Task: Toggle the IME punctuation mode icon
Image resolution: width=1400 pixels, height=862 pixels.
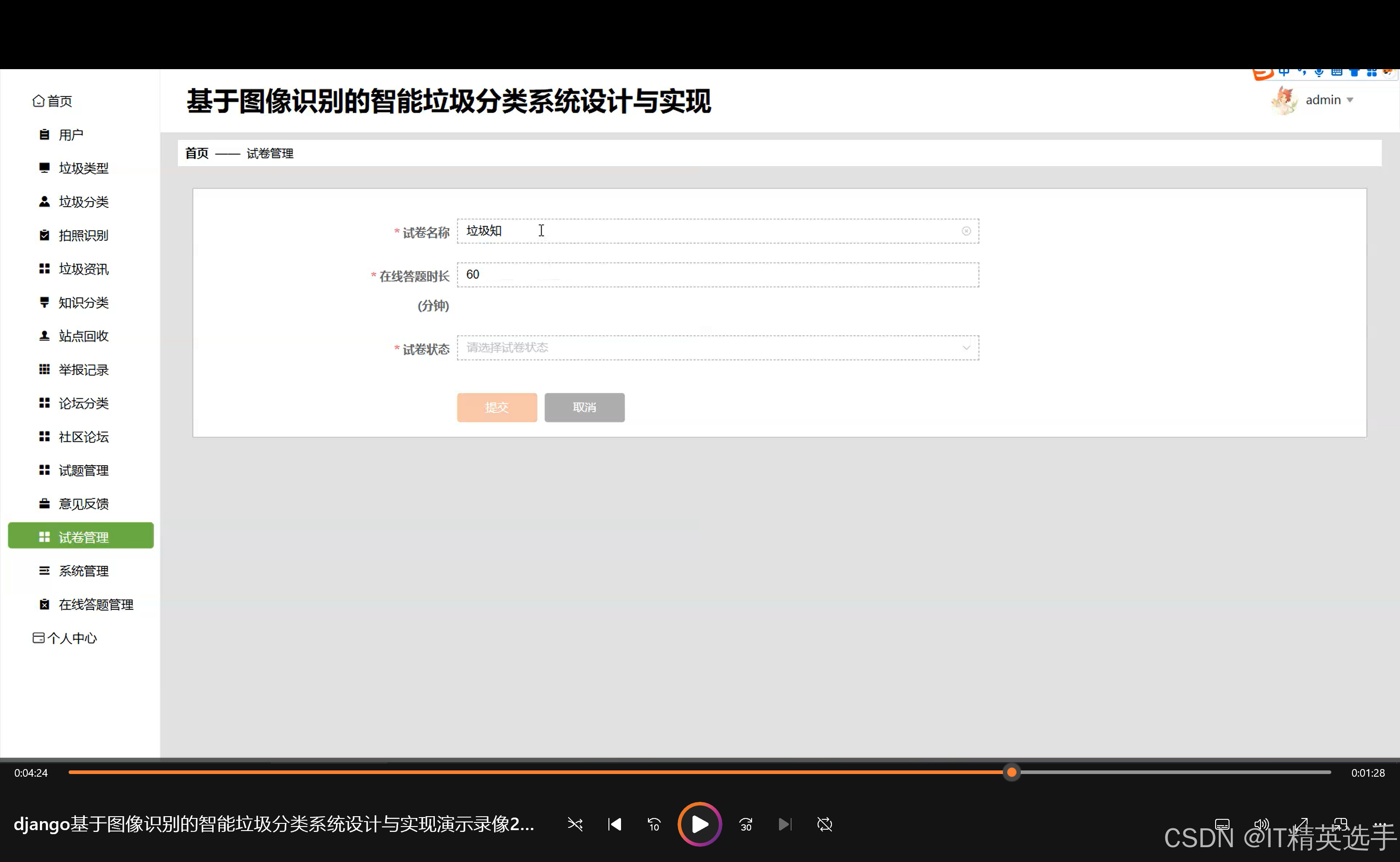Action: pyautogui.click(x=1301, y=72)
